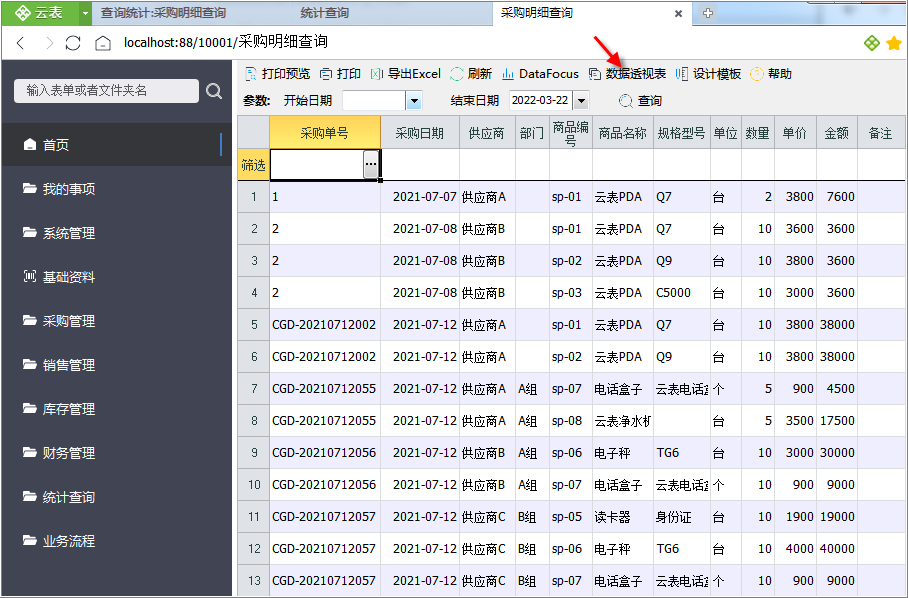
Task: Click the 采购日期 column header
Action: pos(420,133)
